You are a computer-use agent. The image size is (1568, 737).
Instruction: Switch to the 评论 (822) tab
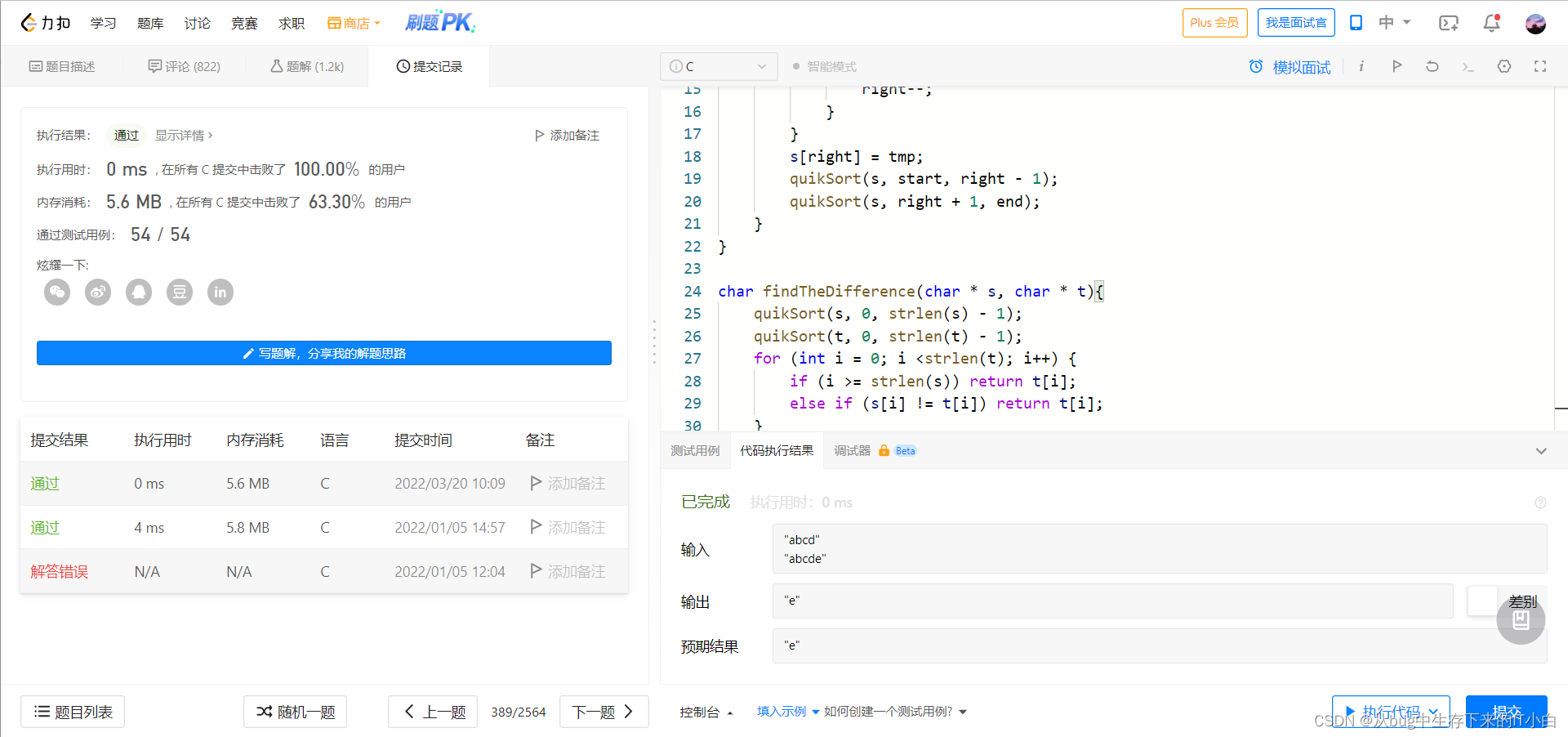[x=184, y=66]
